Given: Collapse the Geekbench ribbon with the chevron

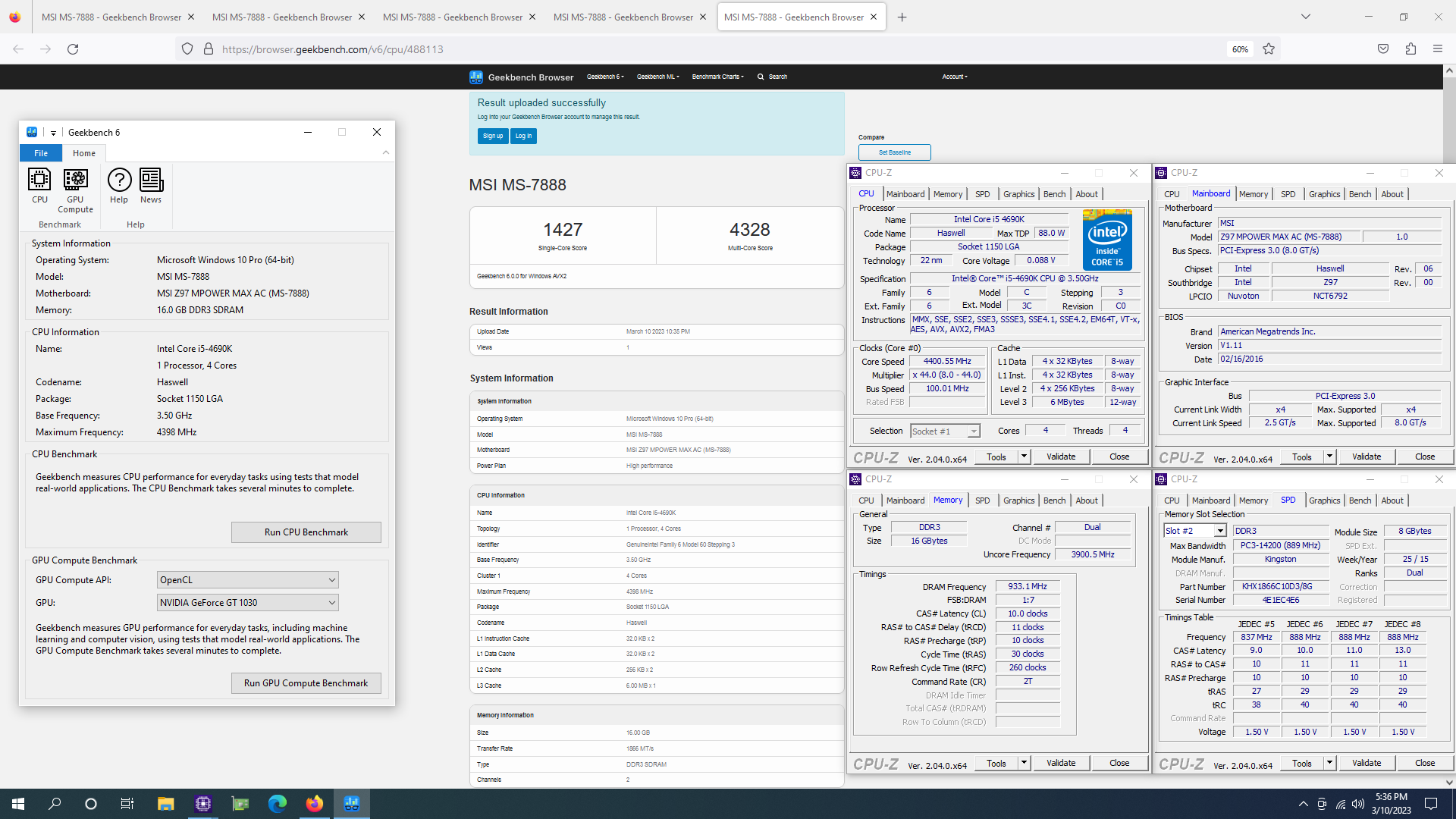Looking at the screenshot, I should click(x=386, y=152).
